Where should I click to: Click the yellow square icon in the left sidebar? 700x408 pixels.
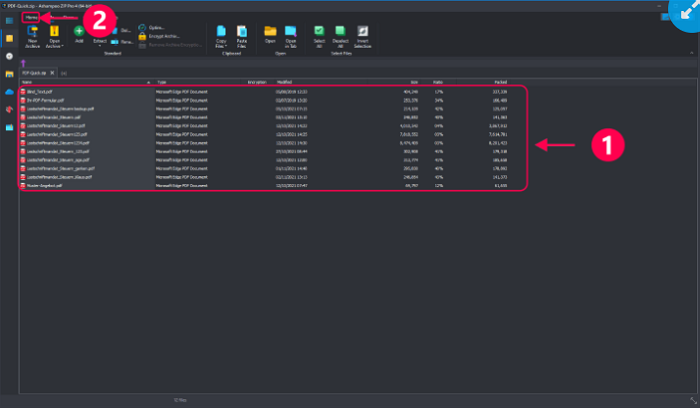pos(9,38)
